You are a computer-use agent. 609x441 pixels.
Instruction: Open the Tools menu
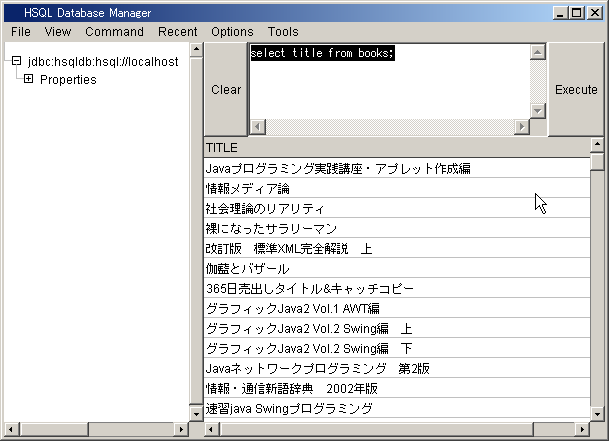tap(283, 31)
